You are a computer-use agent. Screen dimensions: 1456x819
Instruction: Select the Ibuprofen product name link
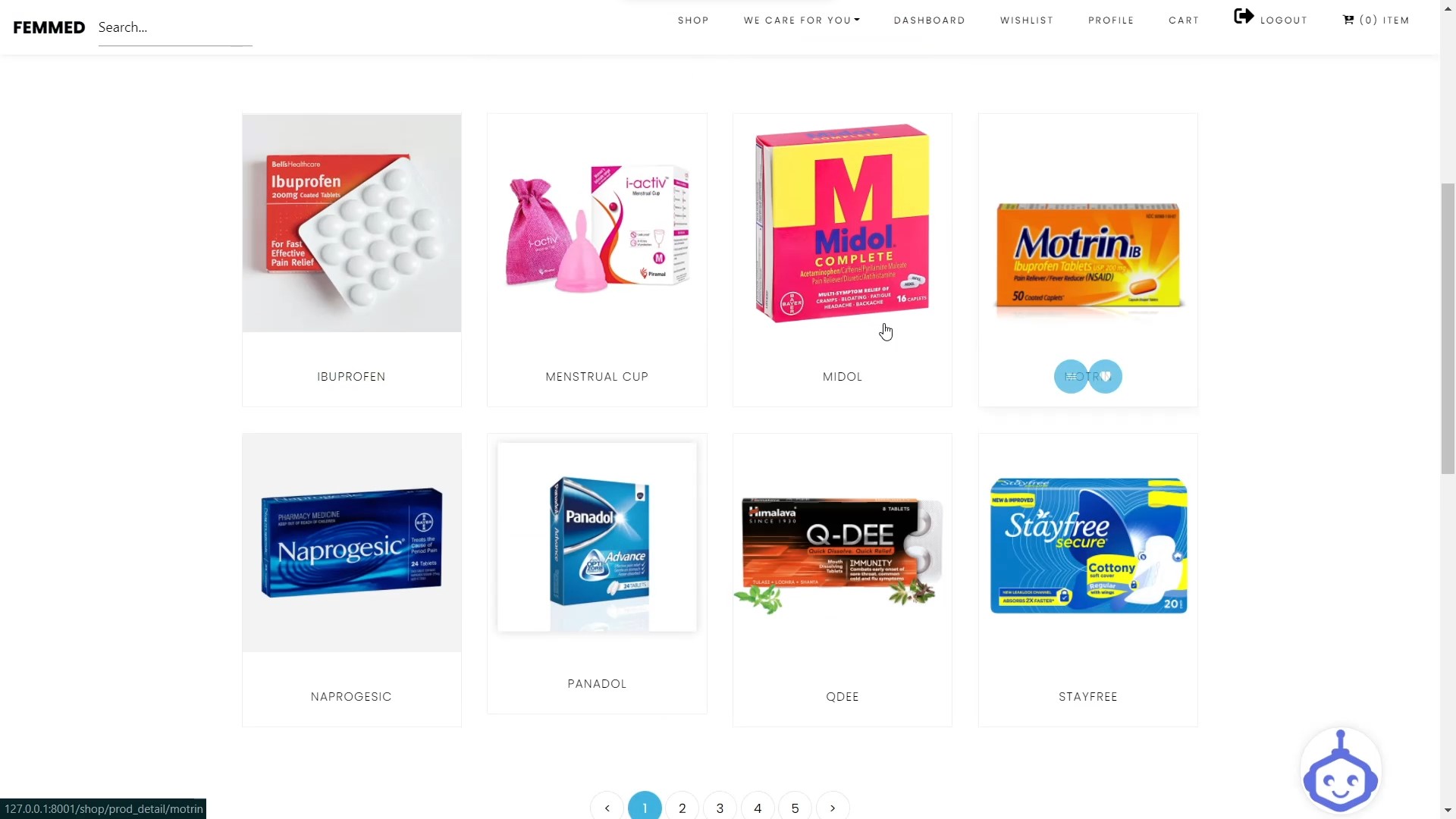351,377
